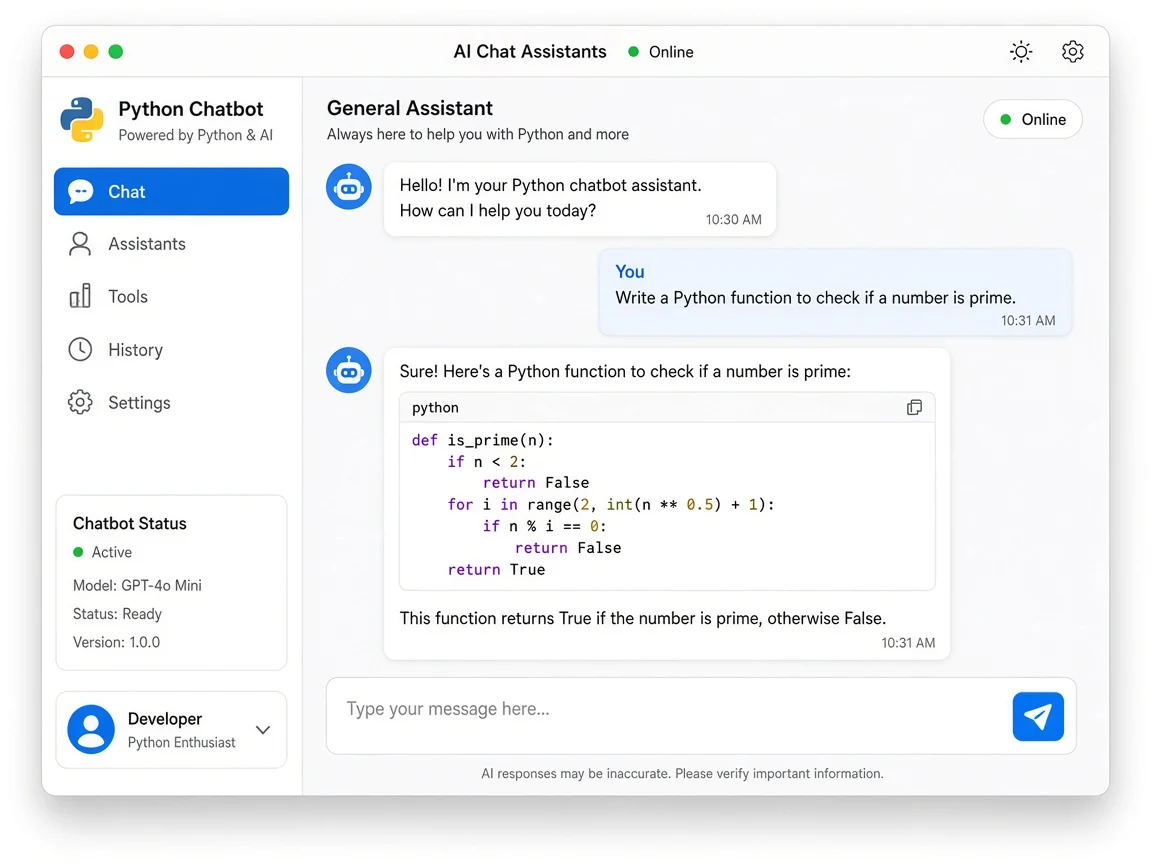Click the 'return True' code line
The width and height of the screenshot is (1152, 864).
pyautogui.click(x=496, y=569)
